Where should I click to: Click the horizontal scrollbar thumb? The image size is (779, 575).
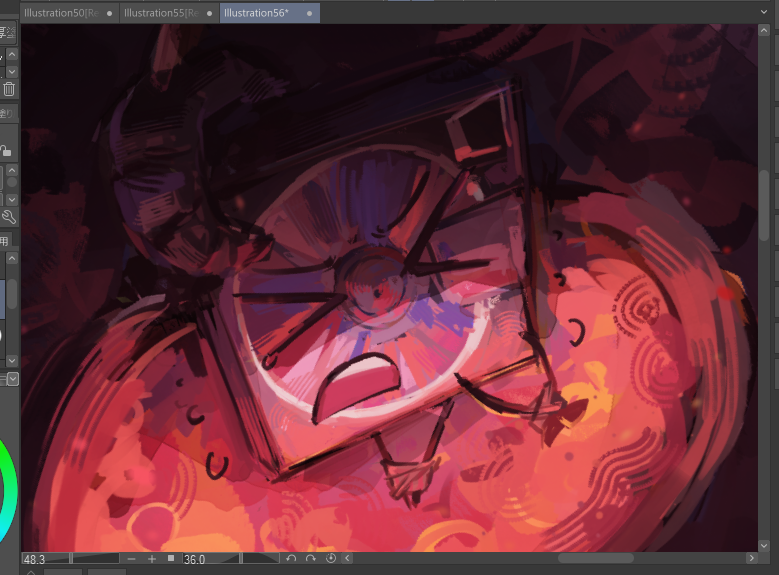click(596, 559)
